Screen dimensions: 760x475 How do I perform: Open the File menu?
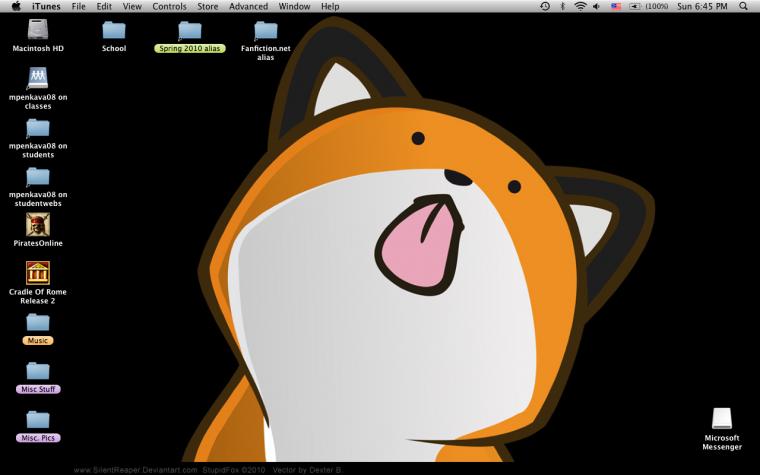click(x=79, y=6)
